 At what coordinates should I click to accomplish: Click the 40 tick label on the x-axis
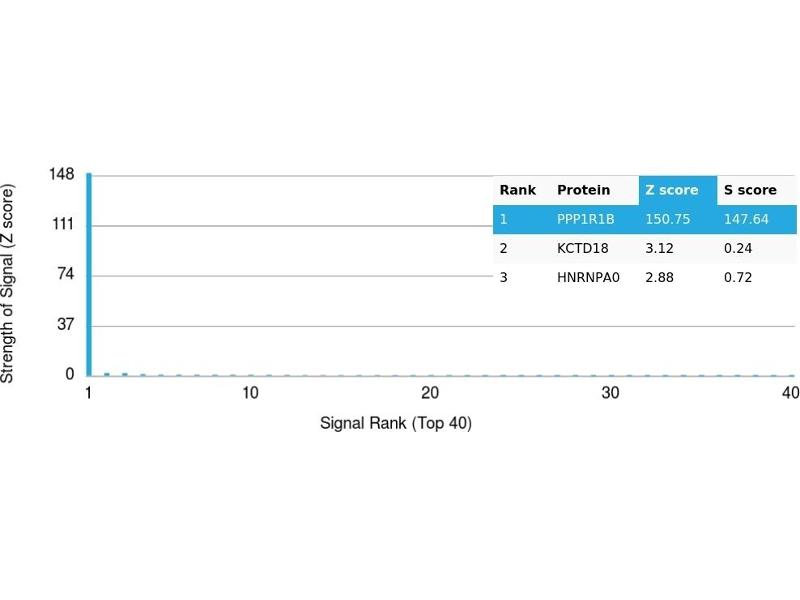point(789,393)
